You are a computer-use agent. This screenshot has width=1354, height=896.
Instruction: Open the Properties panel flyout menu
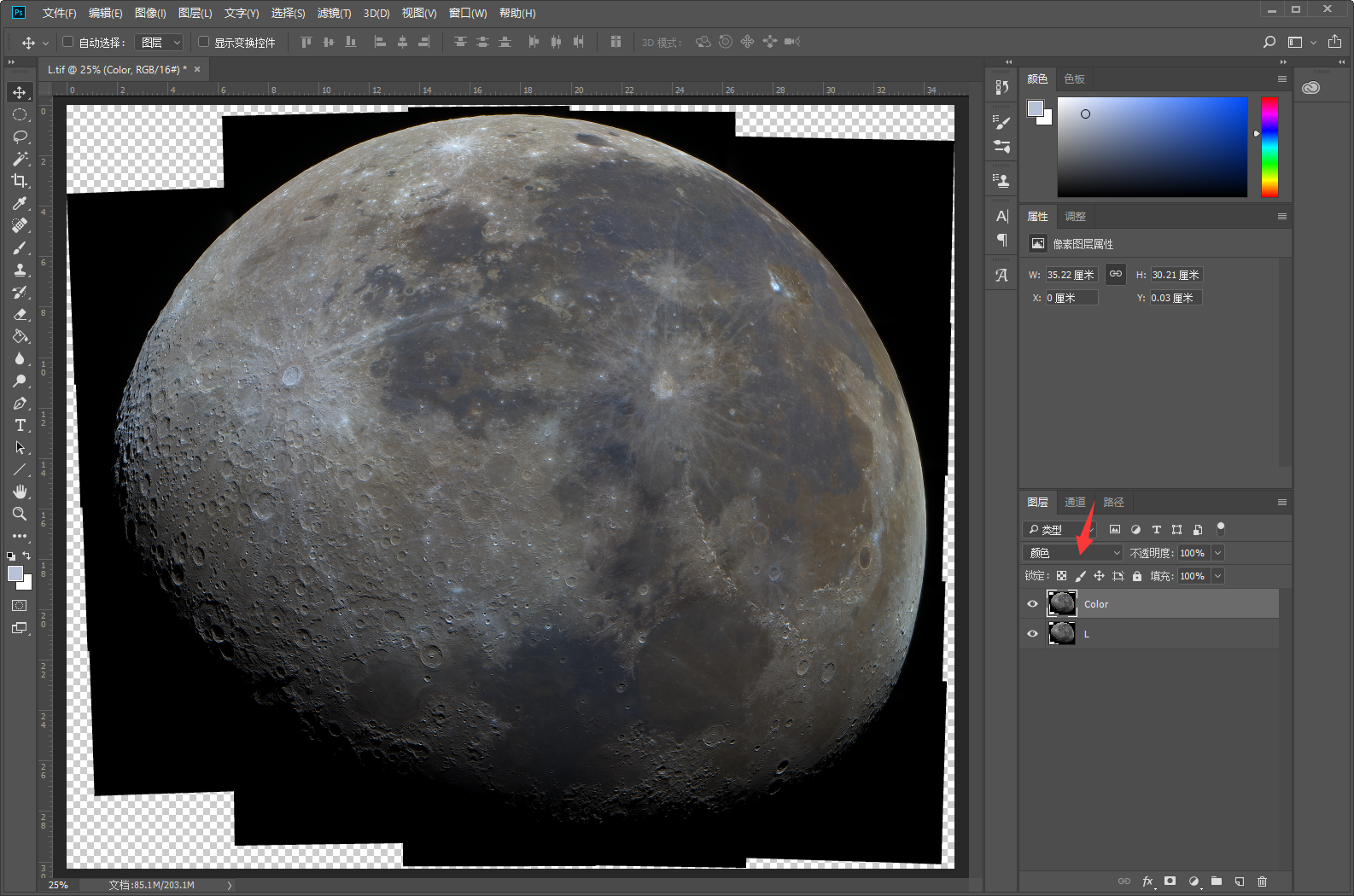click(1281, 217)
